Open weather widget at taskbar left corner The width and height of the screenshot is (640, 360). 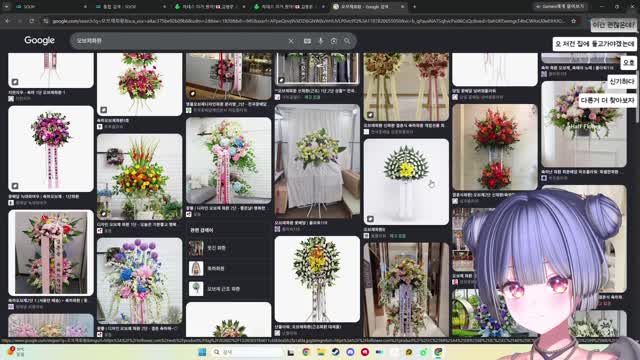(x=16, y=351)
